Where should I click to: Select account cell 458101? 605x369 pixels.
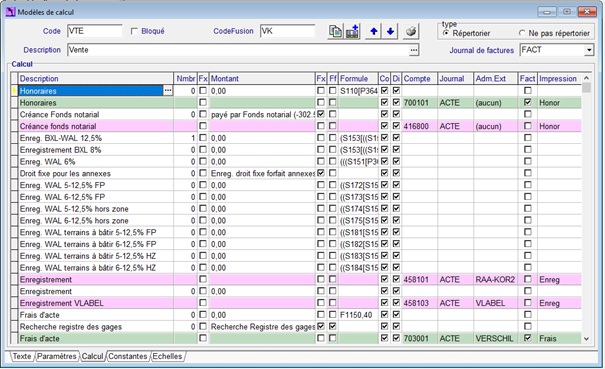tap(419, 279)
